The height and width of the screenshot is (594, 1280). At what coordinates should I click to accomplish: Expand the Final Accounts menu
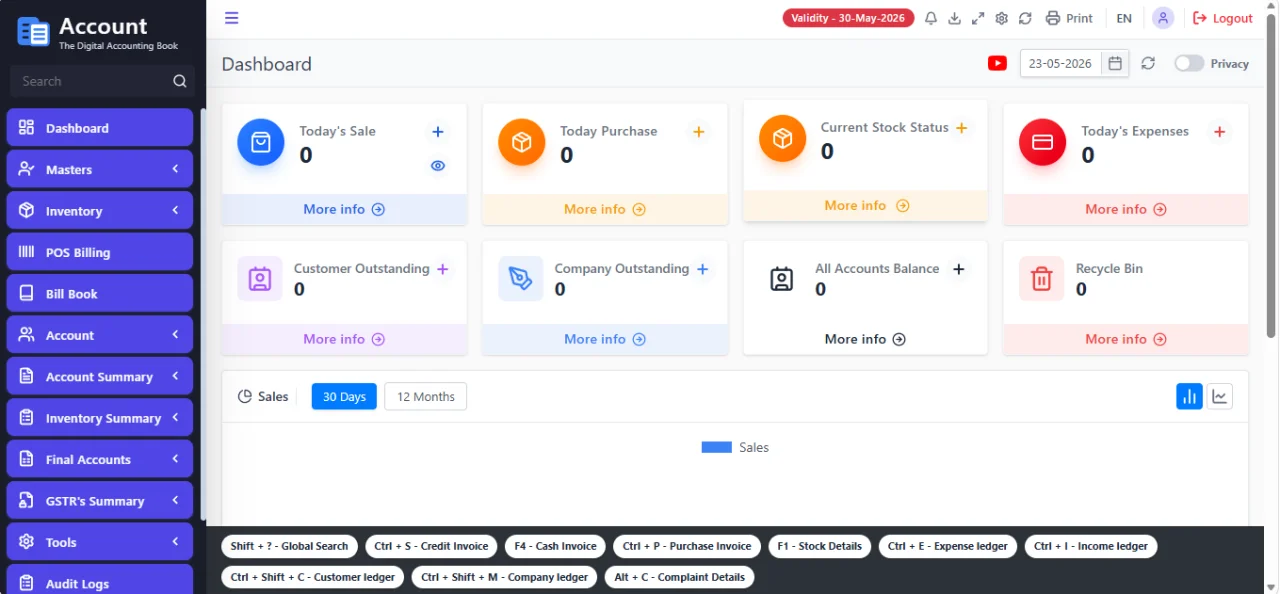pyautogui.click(x=100, y=460)
